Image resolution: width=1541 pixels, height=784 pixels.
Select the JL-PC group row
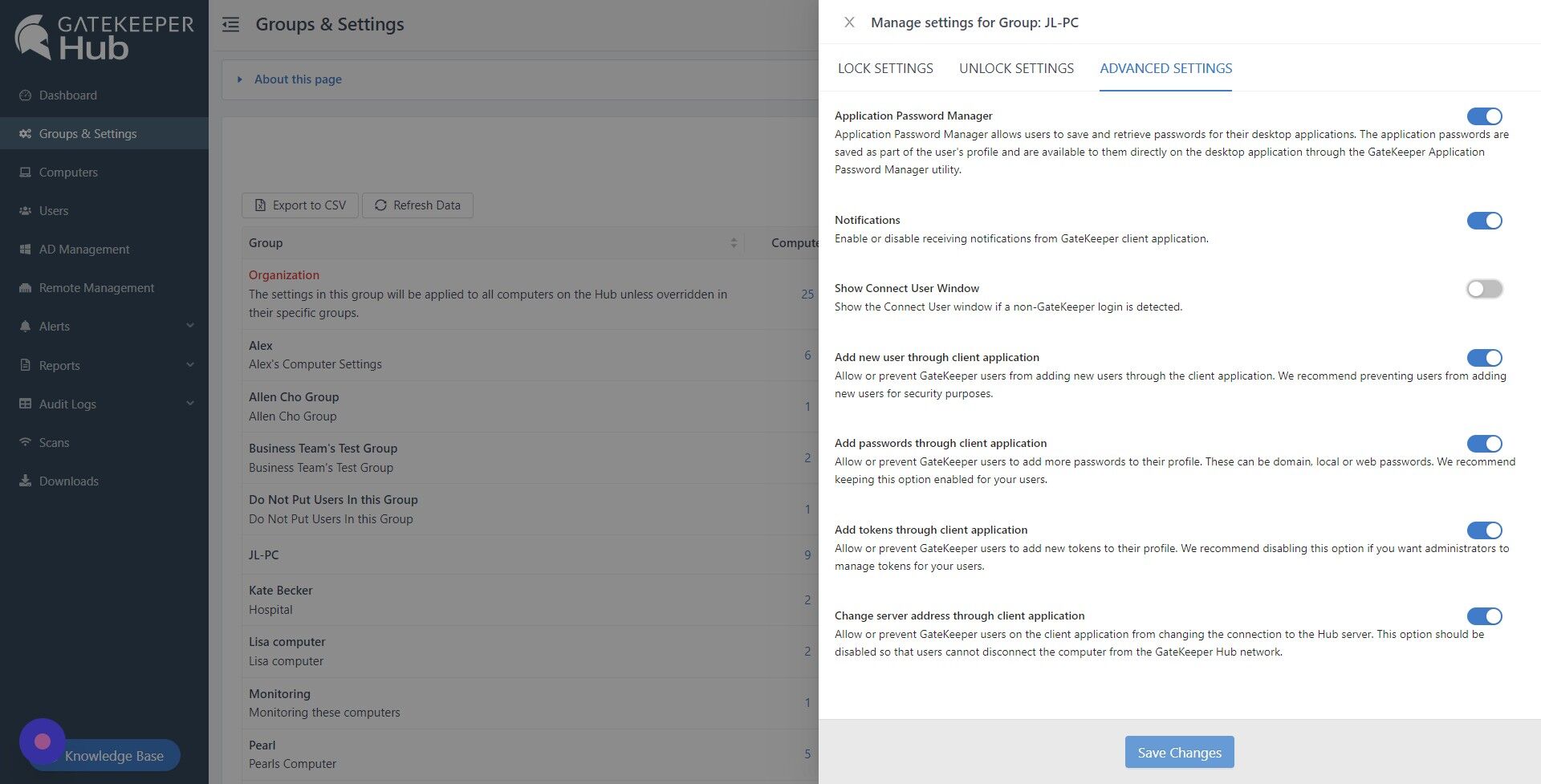[x=530, y=554]
